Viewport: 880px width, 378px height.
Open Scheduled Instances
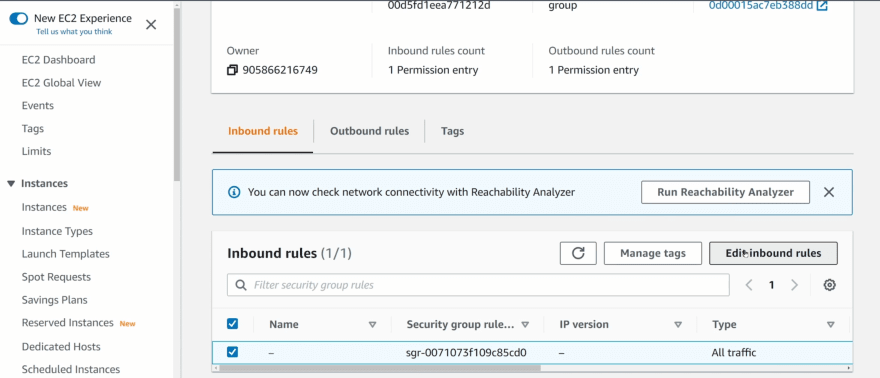click(x=71, y=370)
